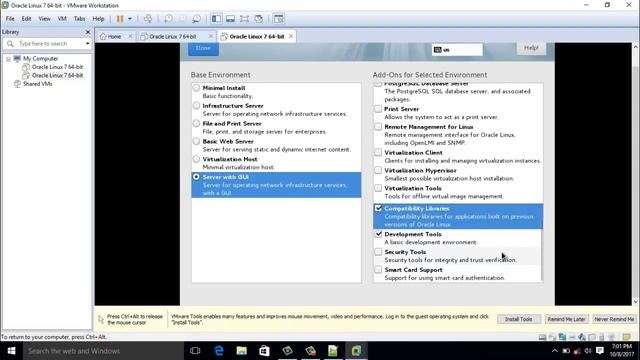Click the message log icon in status bar
Image resolution: width=640 pixels, height=360 pixels.
pos(626,337)
